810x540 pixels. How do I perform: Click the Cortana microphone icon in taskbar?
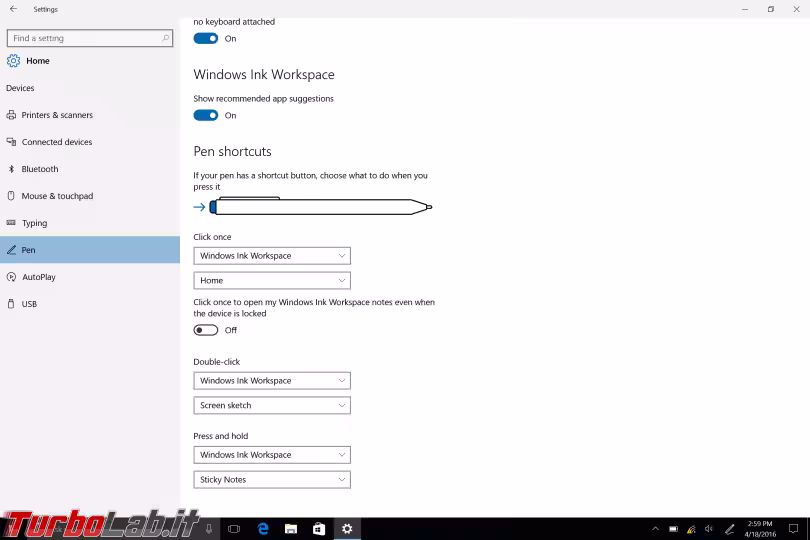[209, 529]
